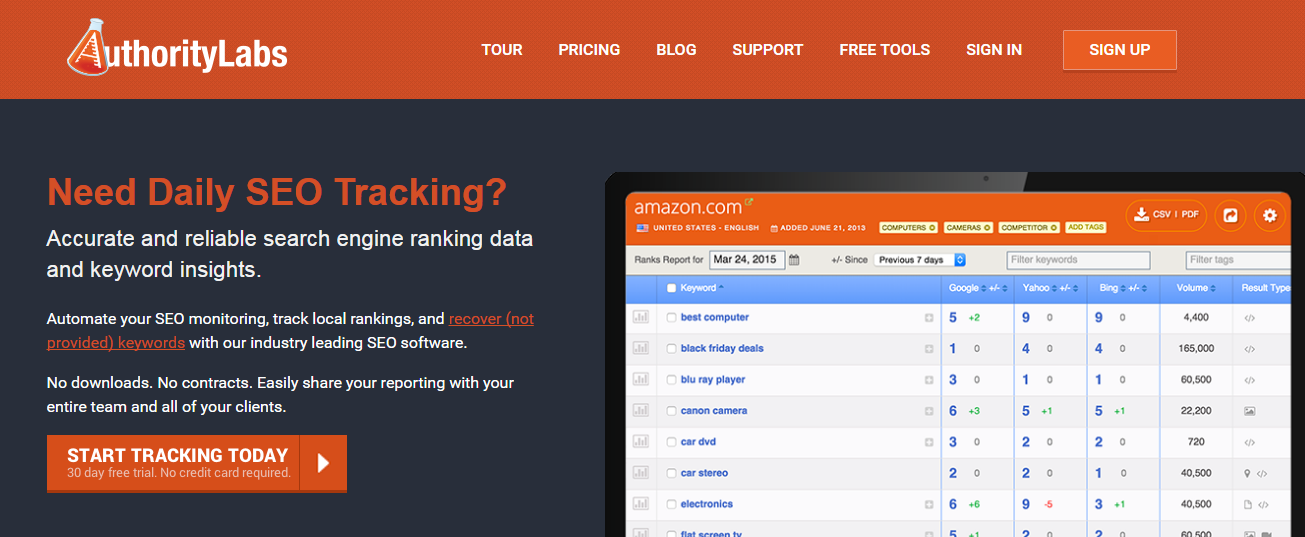Viewport: 1305px width, 537px height.
Task: Click the plus icon on car dvd row
Action: coord(929,442)
